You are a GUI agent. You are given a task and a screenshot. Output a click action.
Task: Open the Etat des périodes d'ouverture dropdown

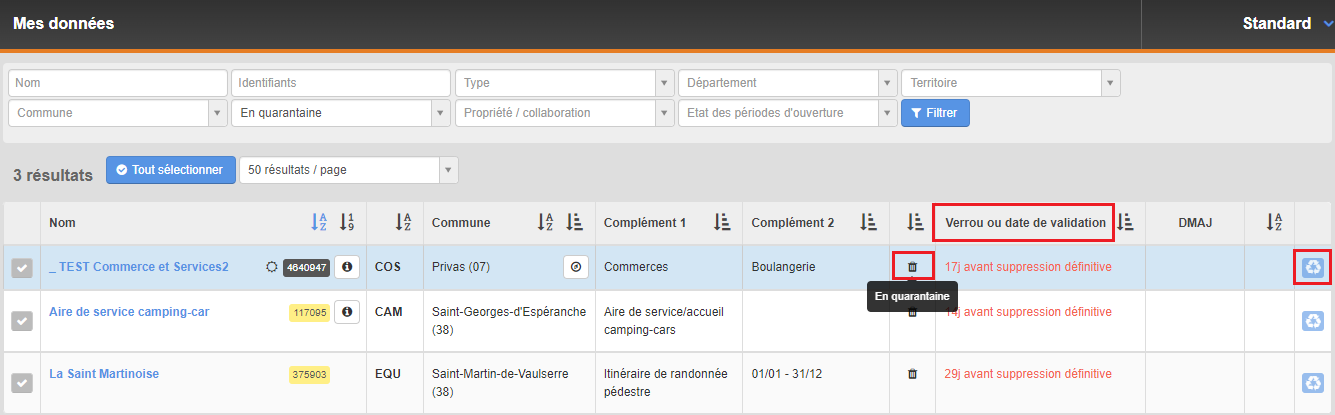(787, 113)
